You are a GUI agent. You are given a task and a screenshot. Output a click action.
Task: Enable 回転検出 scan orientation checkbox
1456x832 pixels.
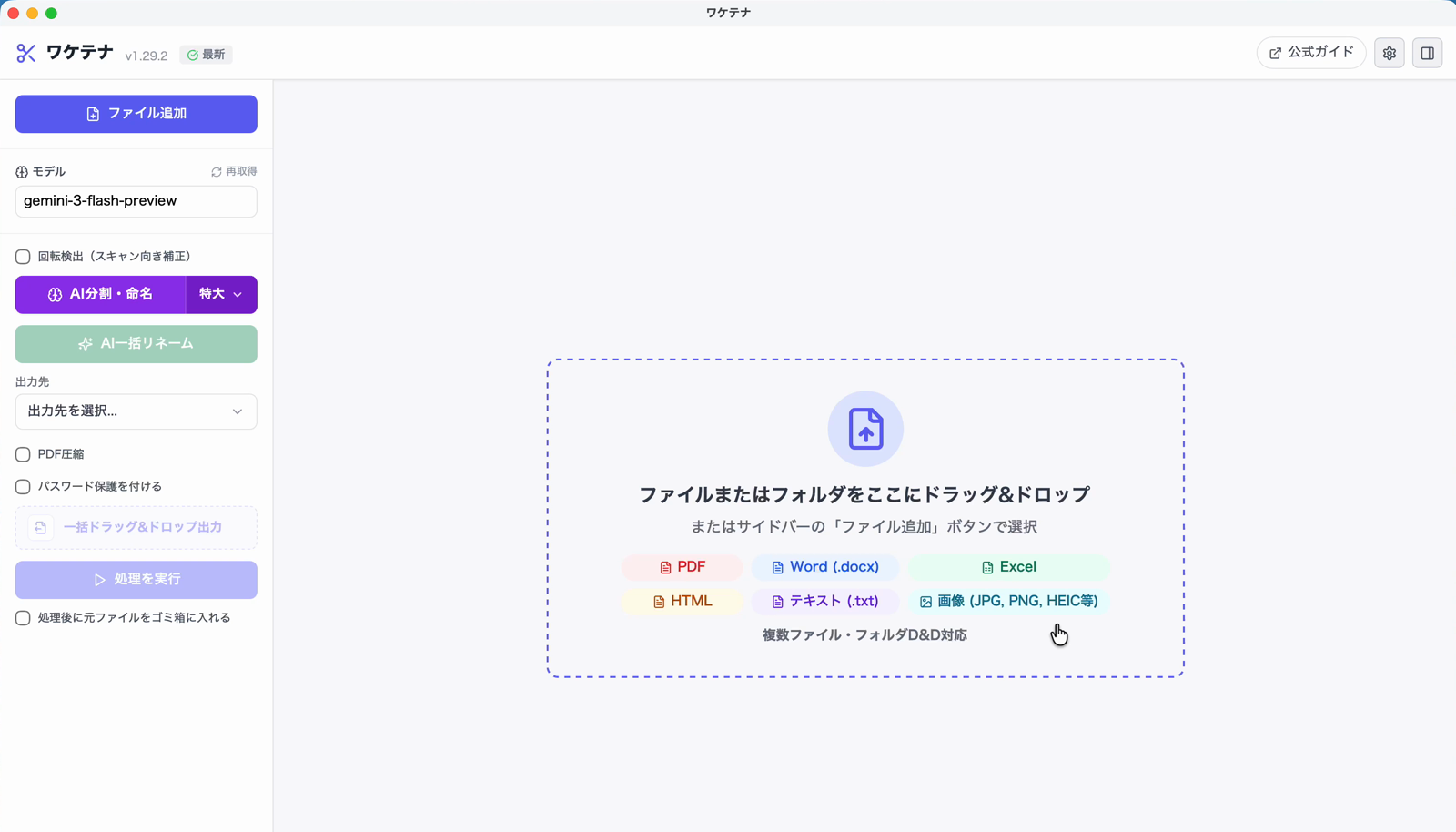click(23, 257)
